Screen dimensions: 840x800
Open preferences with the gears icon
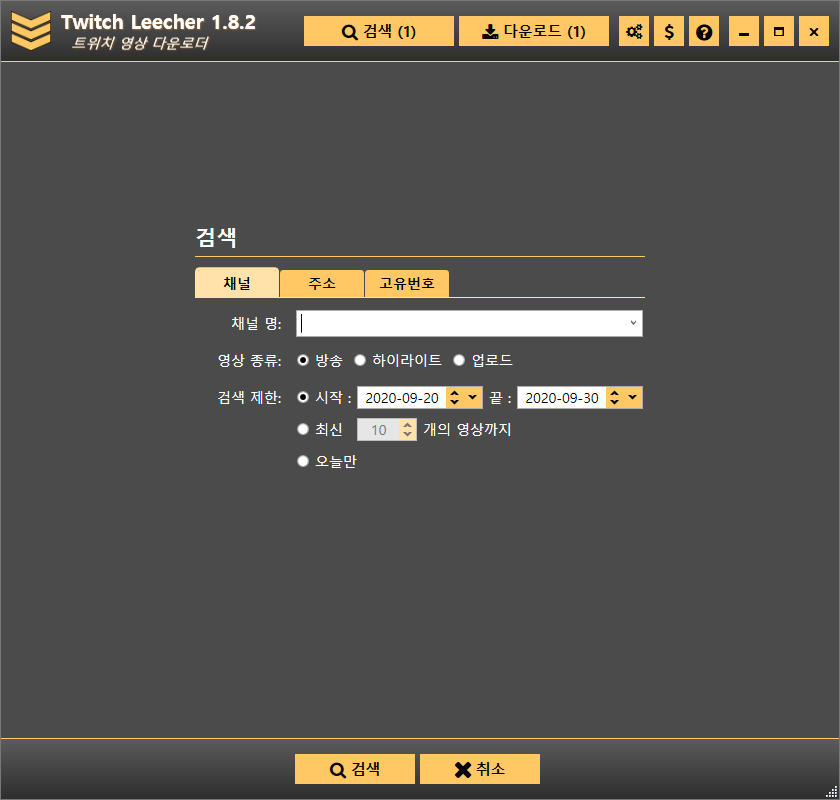click(634, 31)
